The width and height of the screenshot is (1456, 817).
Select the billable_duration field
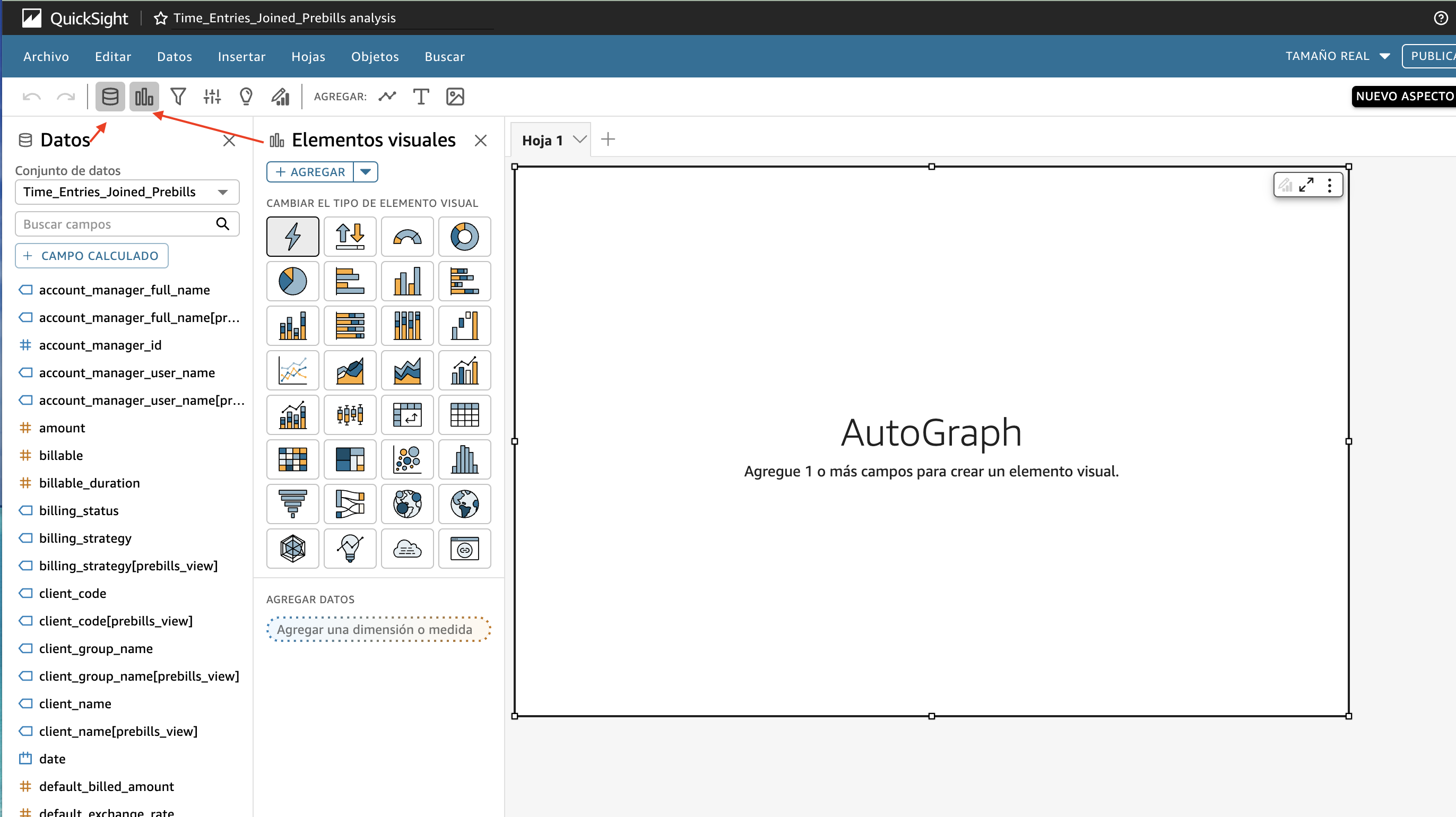pos(89,483)
